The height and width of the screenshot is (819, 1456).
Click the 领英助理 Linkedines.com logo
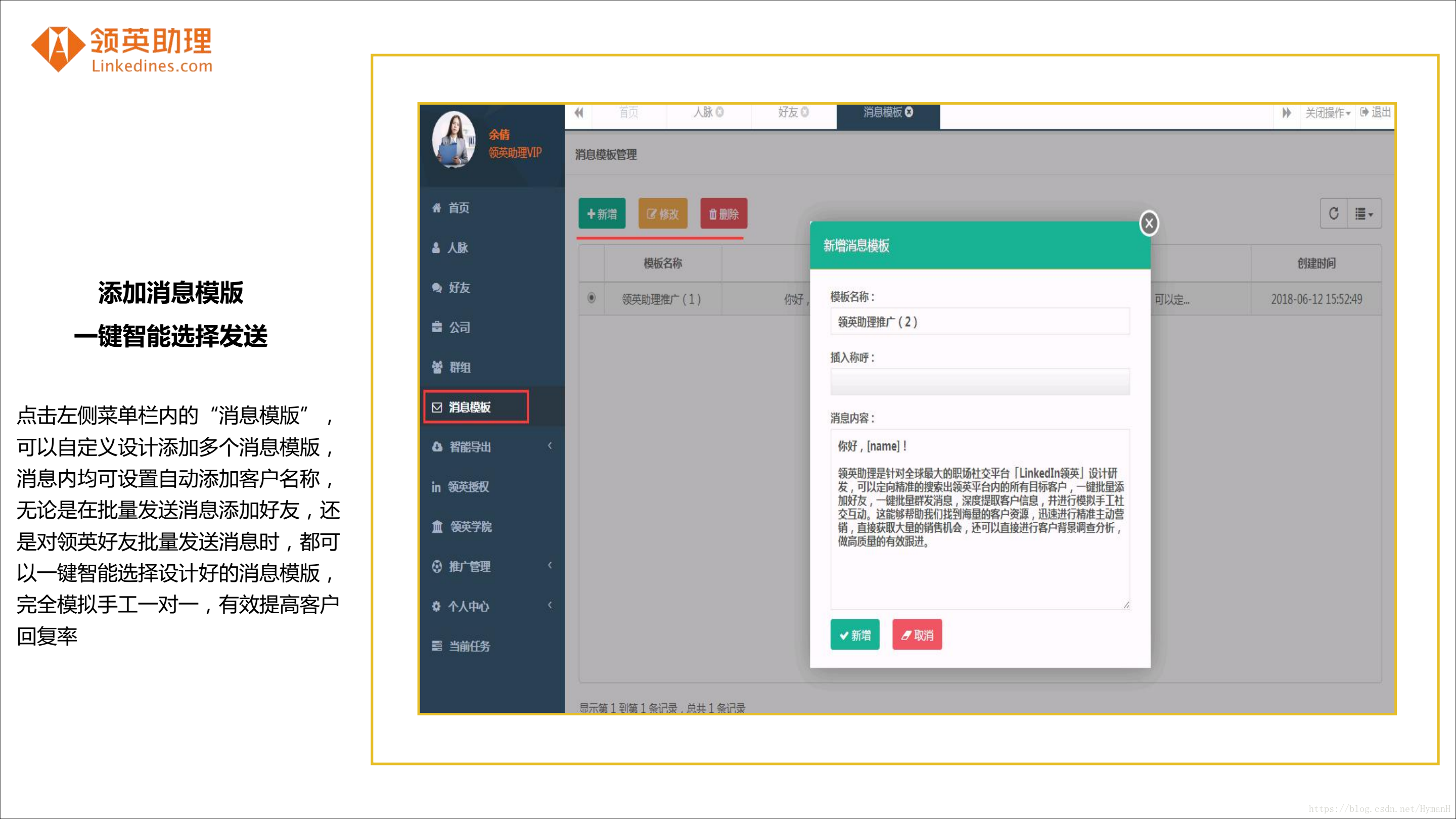[x=122, y=50]
